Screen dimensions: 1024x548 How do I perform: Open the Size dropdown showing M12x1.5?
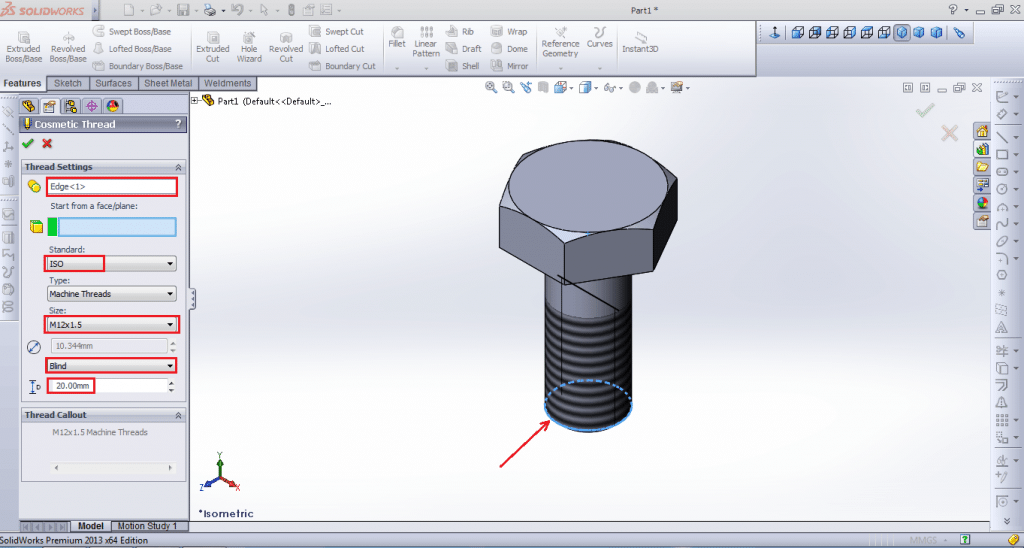point(112,324)
